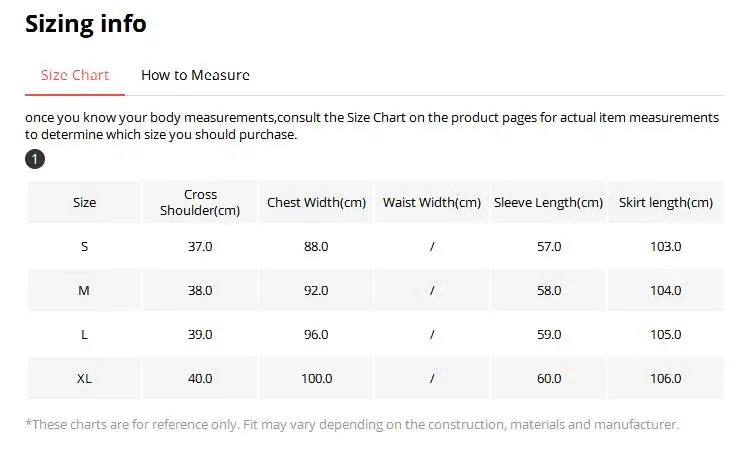Image resolution: width=750 pixels, height=462 pixels.
Task: Click the Sleeve Length(cm) column header
Action: (549, 203)
